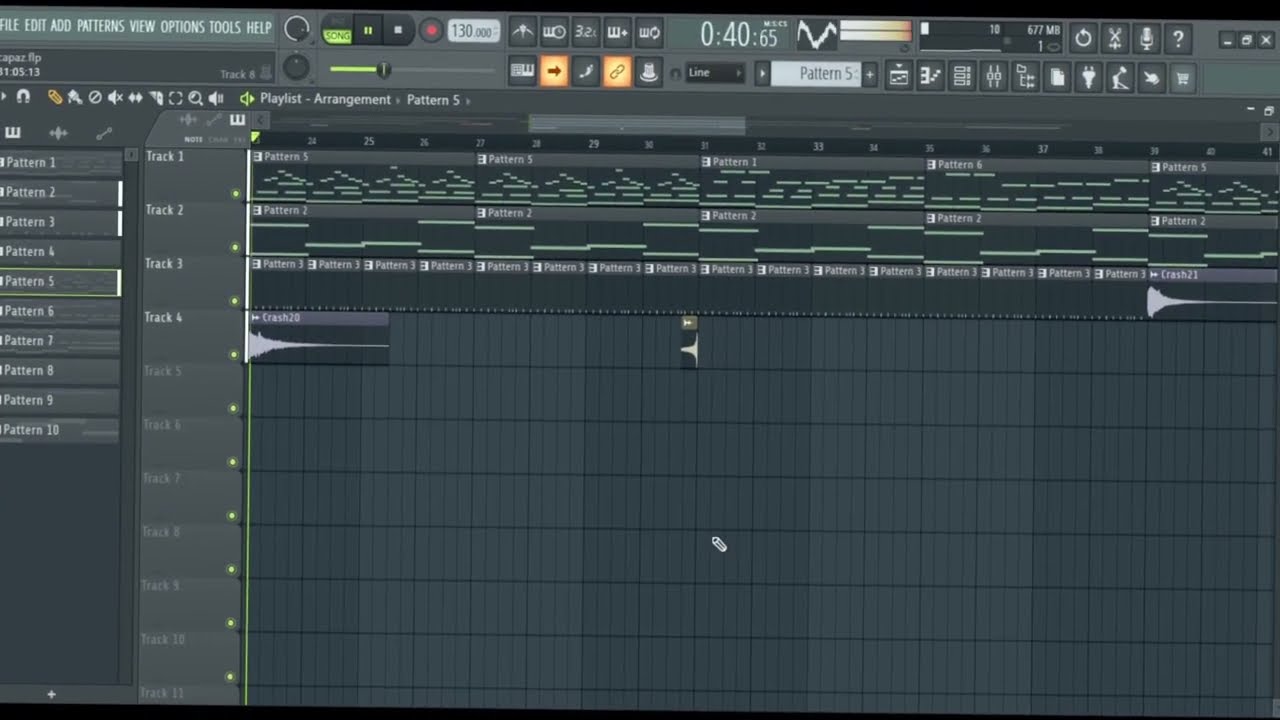Click the 0:40:65 time display

click(x=739, y=36)
